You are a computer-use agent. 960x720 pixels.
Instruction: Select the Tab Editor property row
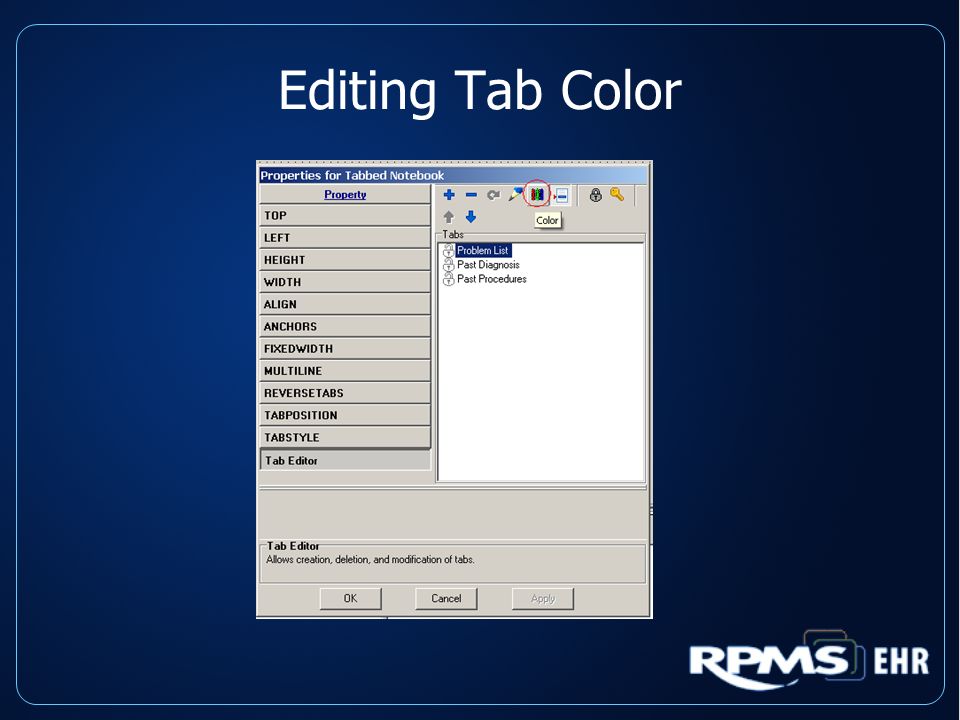(345, 460)
